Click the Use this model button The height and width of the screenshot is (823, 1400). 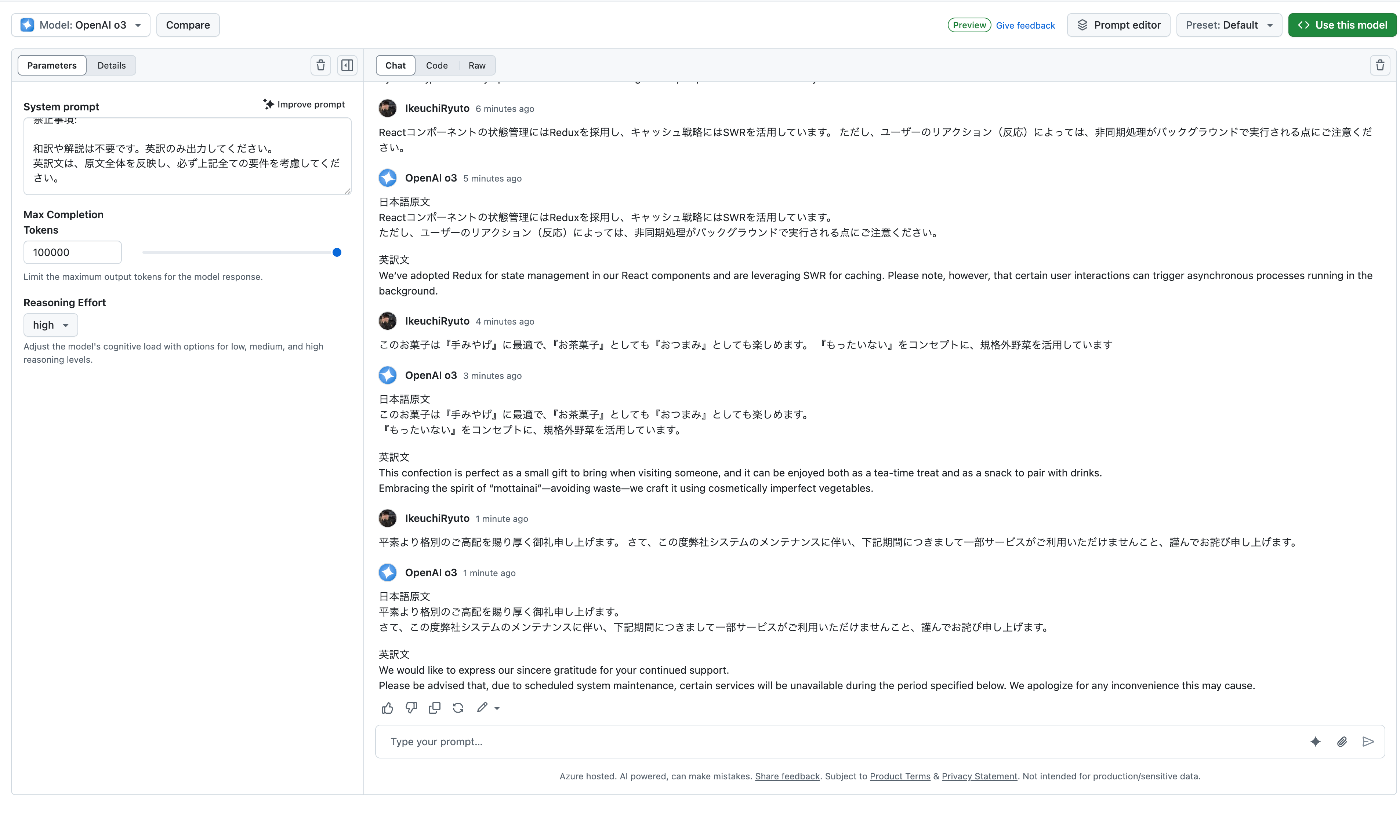click(x=1342, y=25)
